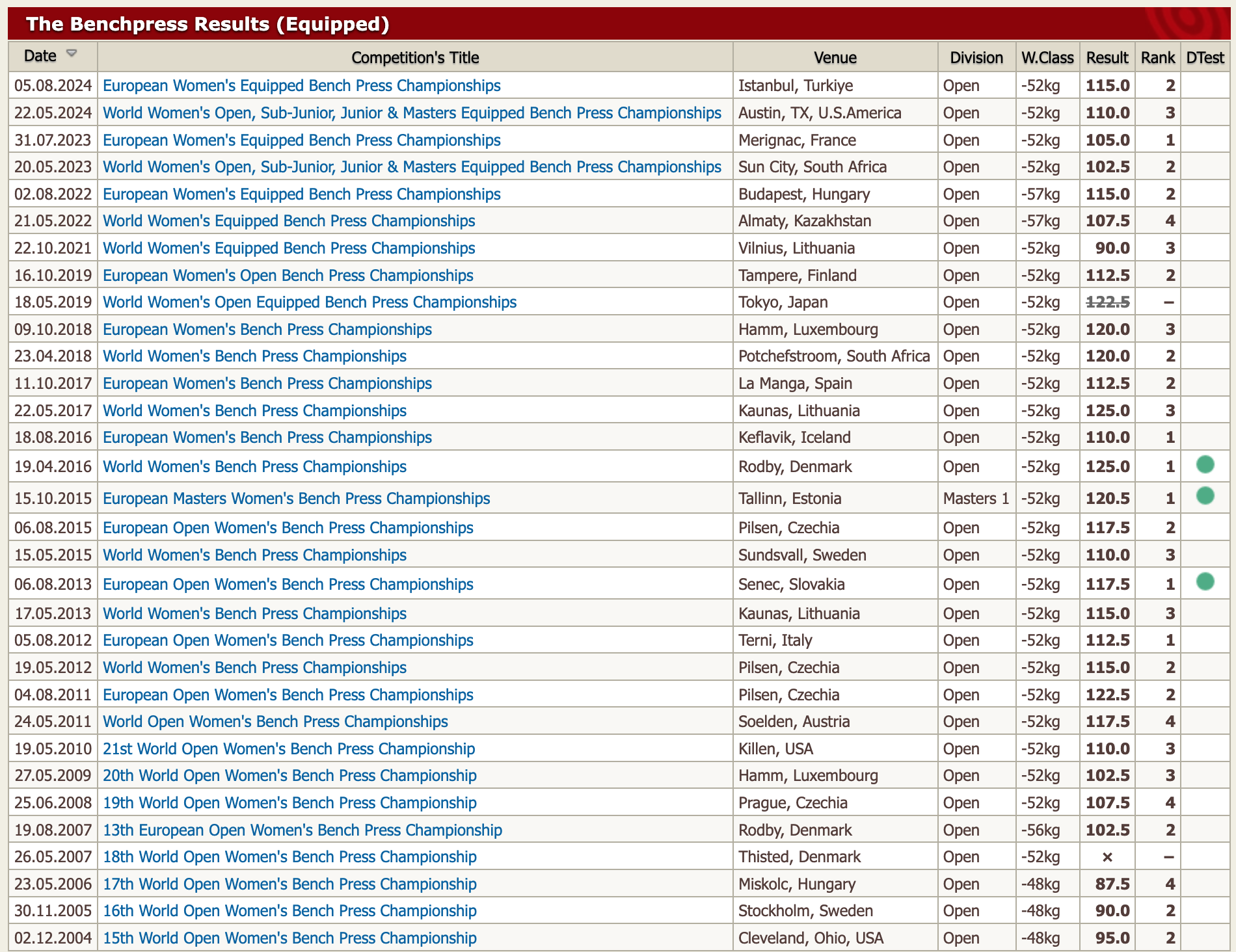Open 15th World Open Women's Bench Press Championship
Screen dimensions: 1236x952
[289, 938]
